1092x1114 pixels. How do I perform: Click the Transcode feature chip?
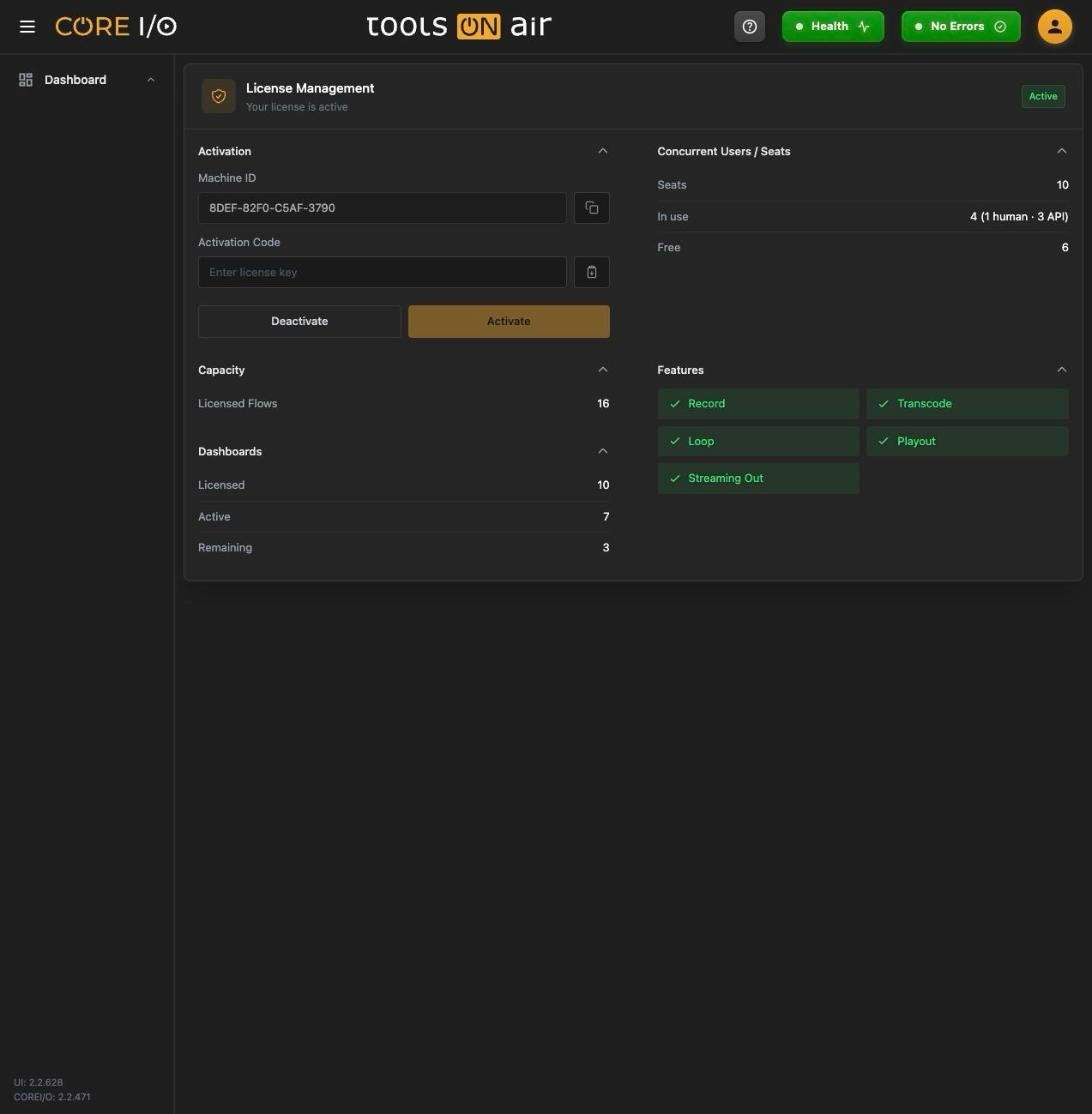click(x=967, y=404)
